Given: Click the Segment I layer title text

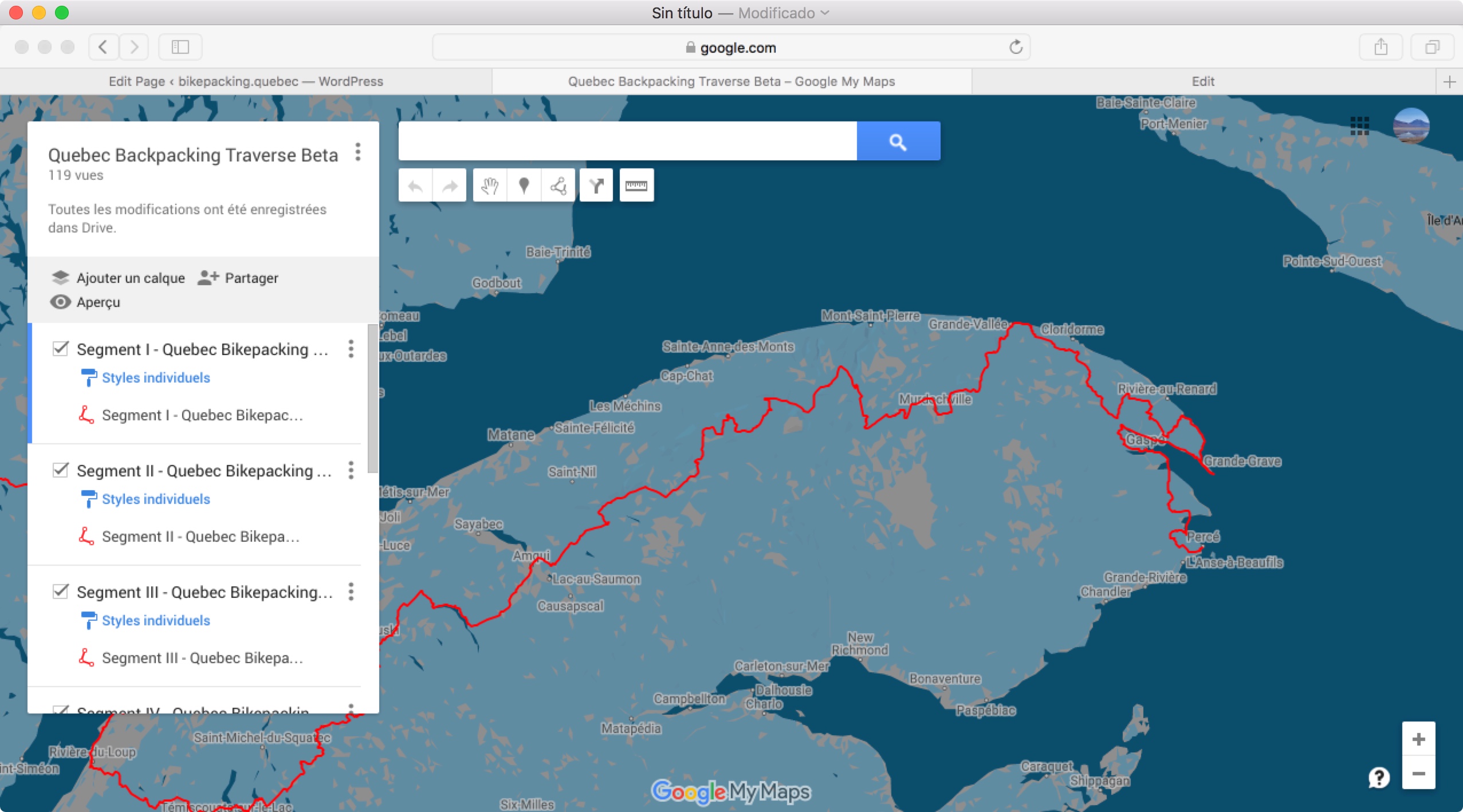Looking at the screenshot, I should click(203, 349).
